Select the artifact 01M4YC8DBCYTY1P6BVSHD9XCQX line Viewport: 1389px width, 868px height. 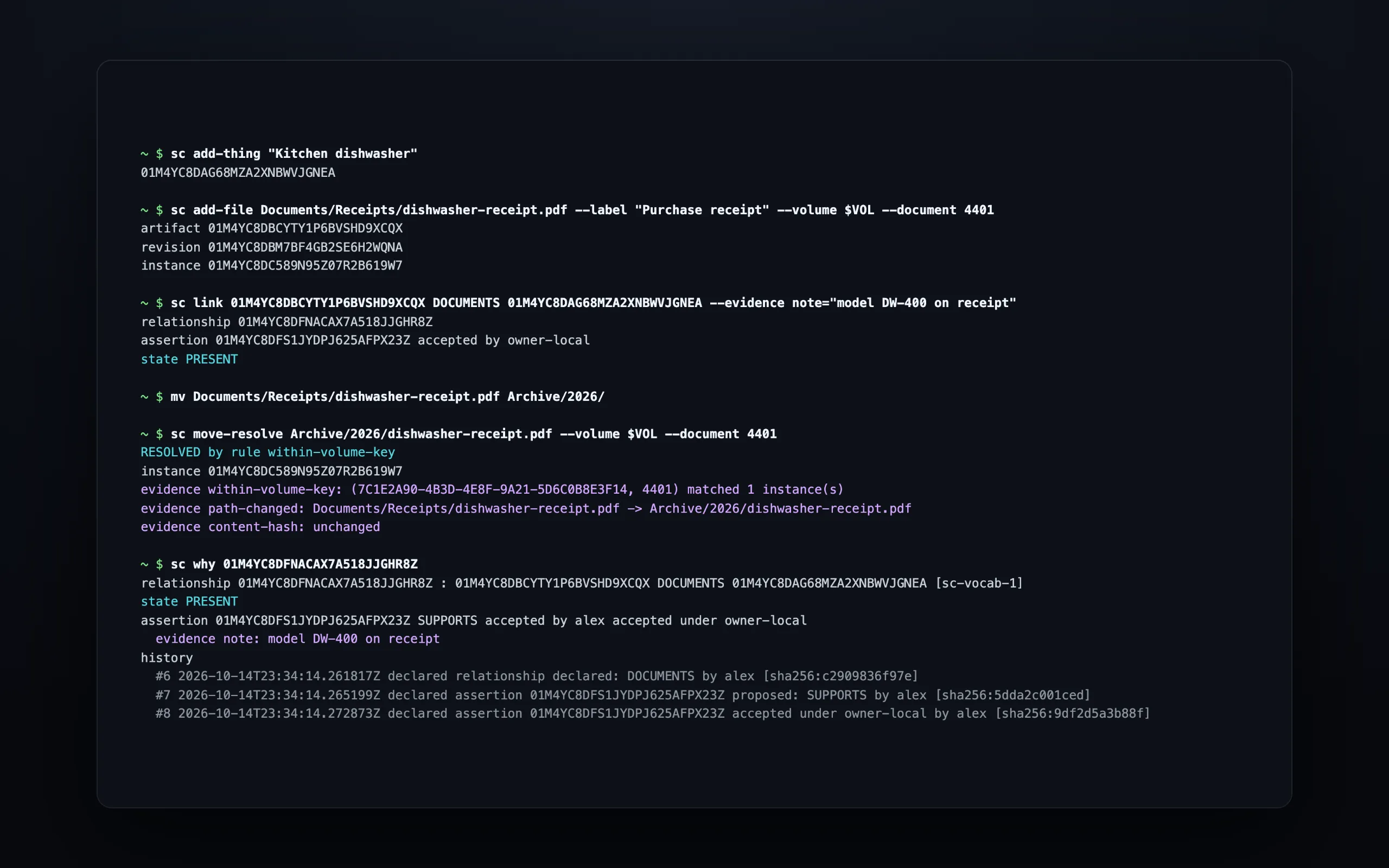tap(271, 228)
